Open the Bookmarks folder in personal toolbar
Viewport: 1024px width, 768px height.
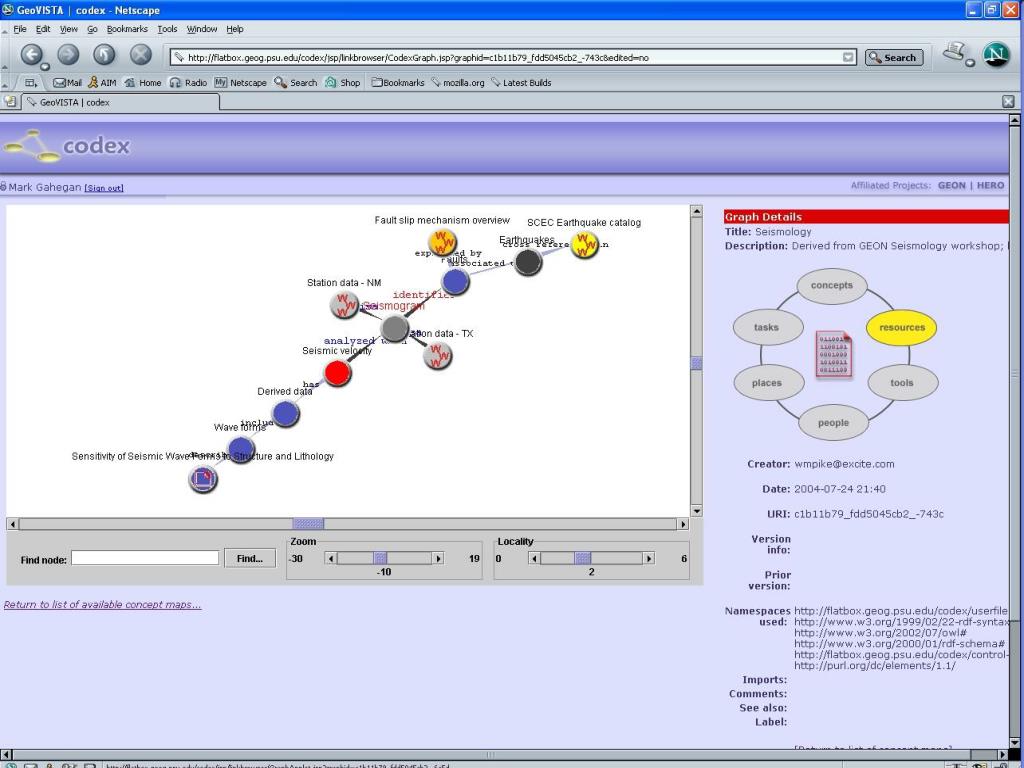(x=398, y=83)
